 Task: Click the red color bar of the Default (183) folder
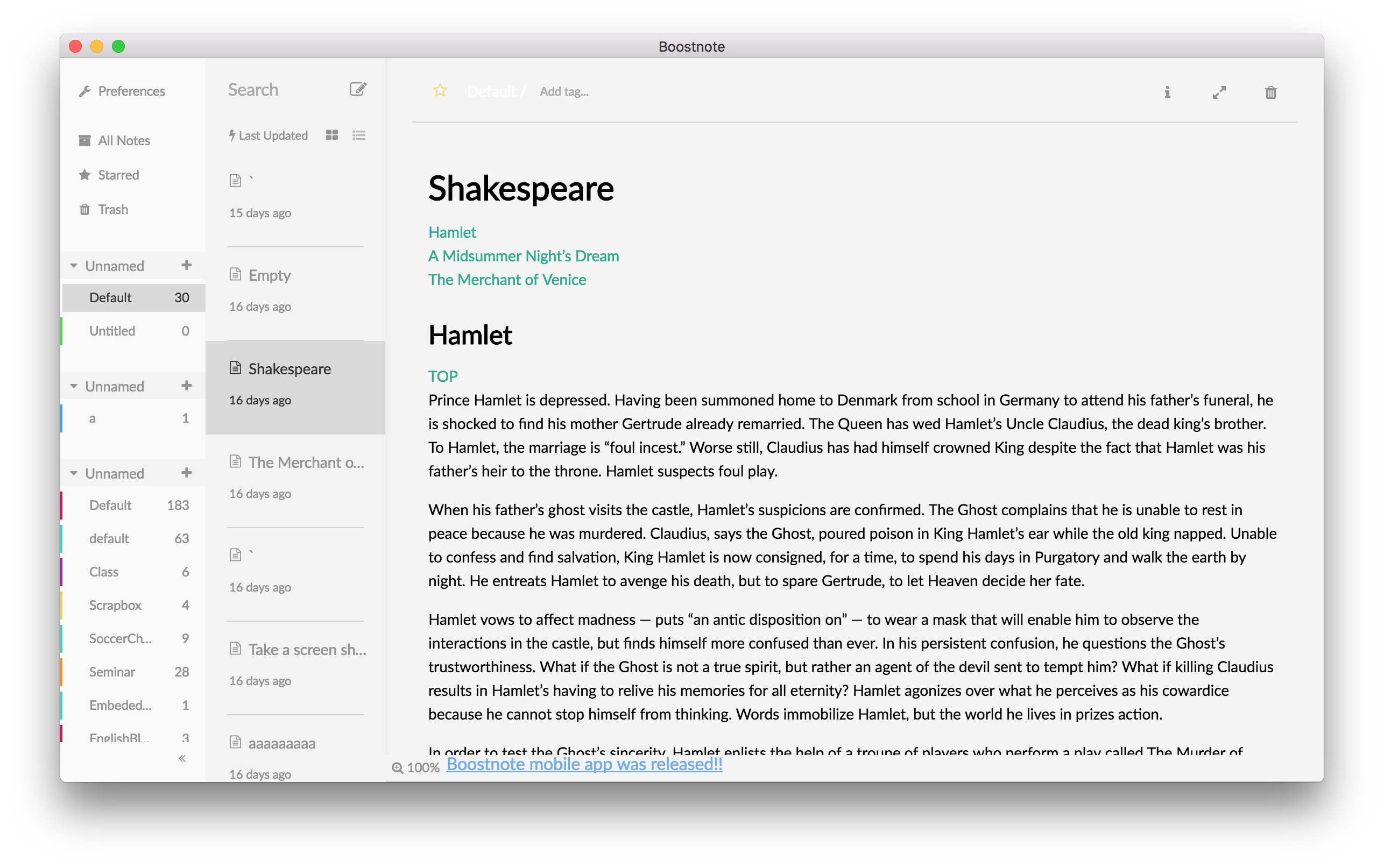point(62,505)
